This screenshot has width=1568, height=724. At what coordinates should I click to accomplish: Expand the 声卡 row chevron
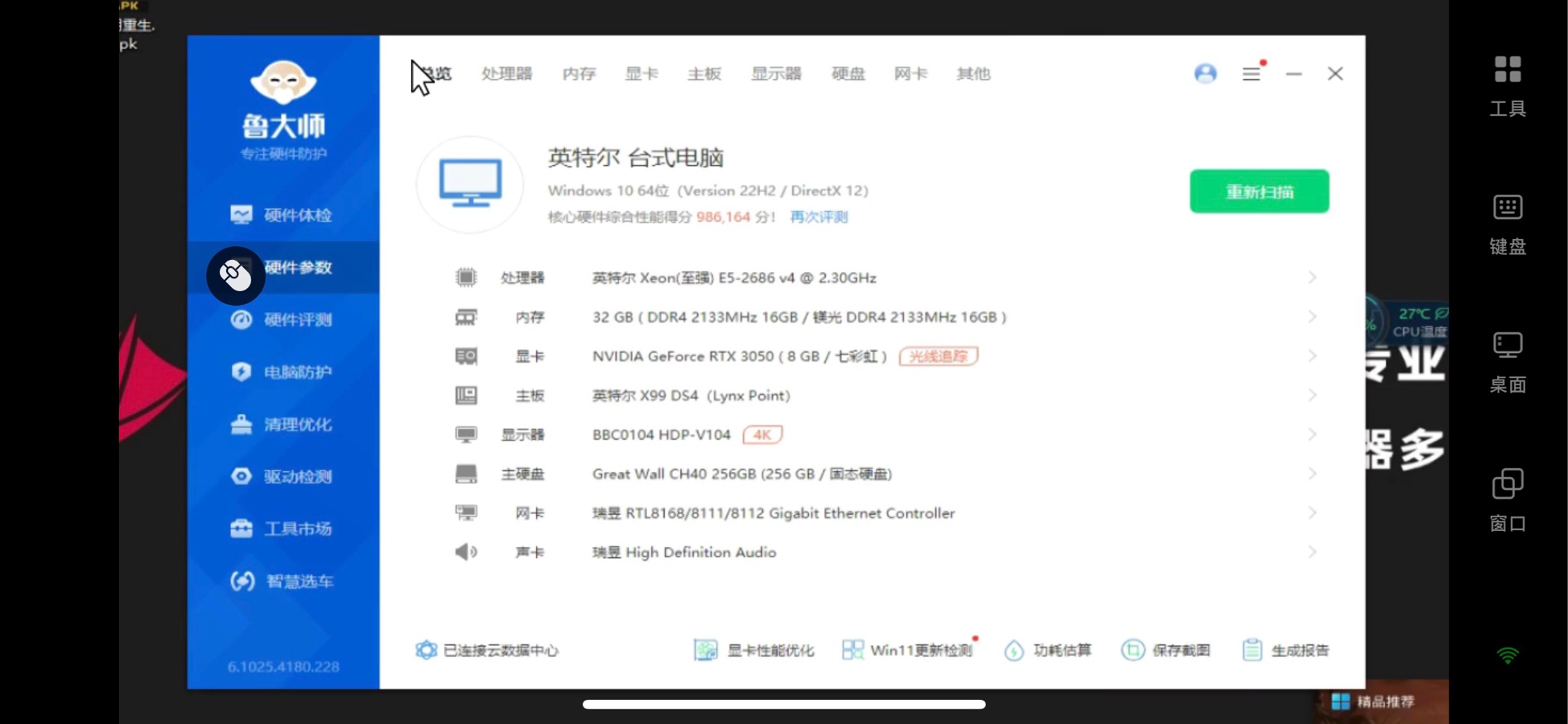pyautogui.click(x=1312, y=553)
